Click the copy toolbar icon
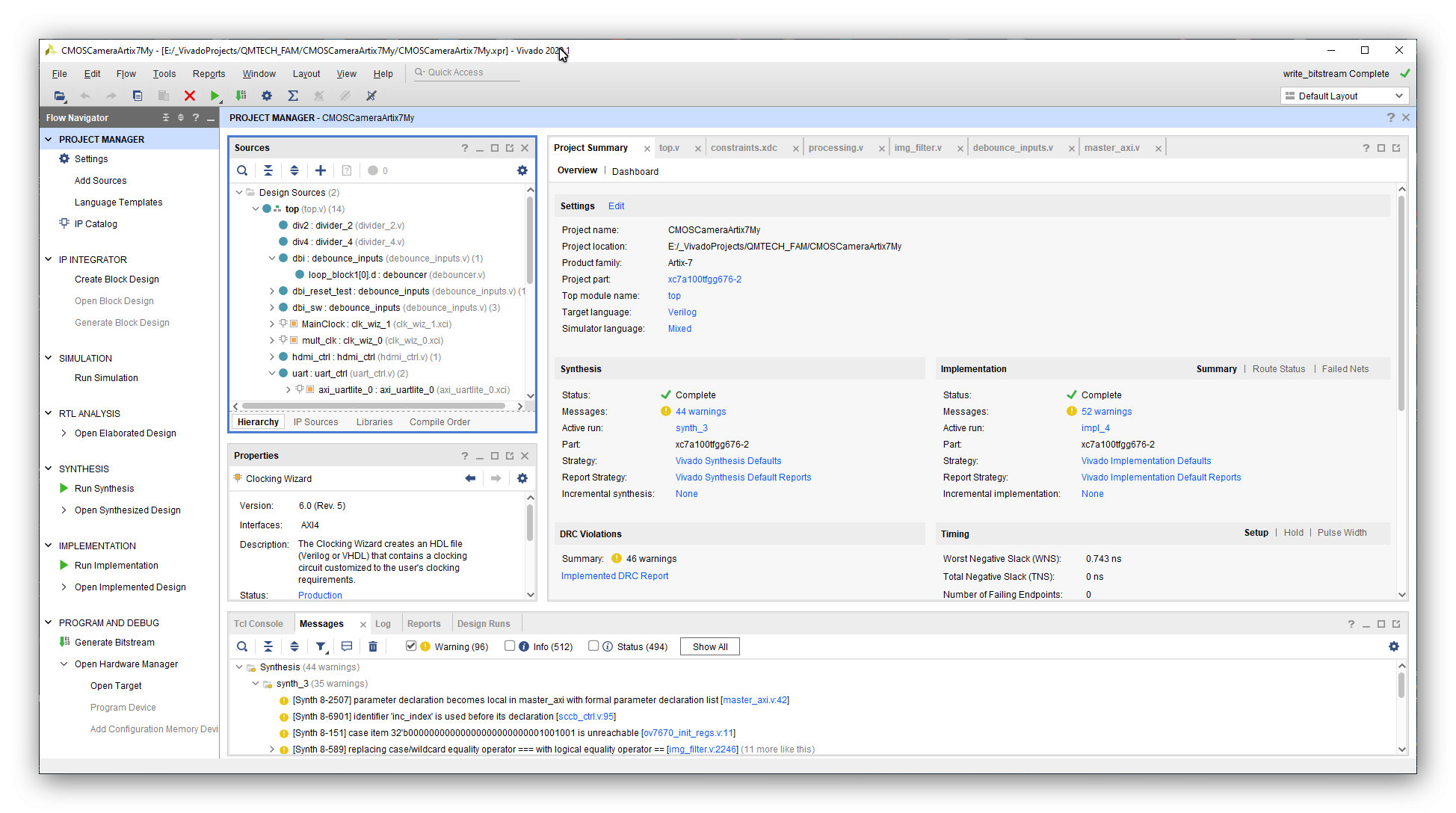 click(x=138, y=96)
